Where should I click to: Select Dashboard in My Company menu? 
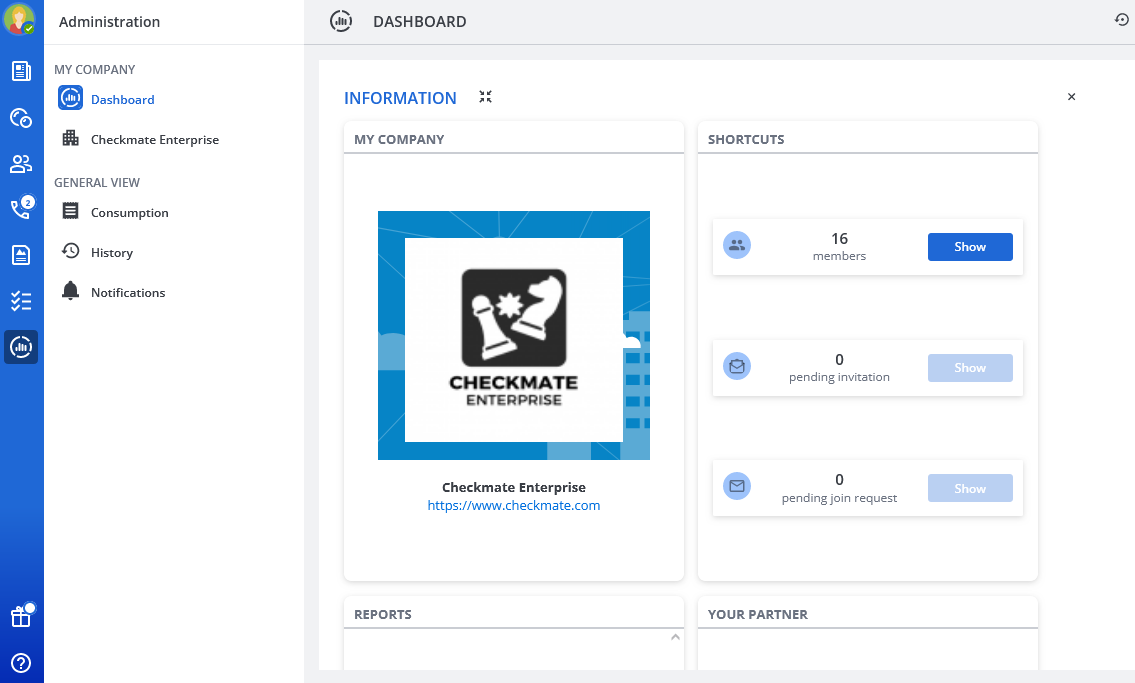[x=122, y=99]
